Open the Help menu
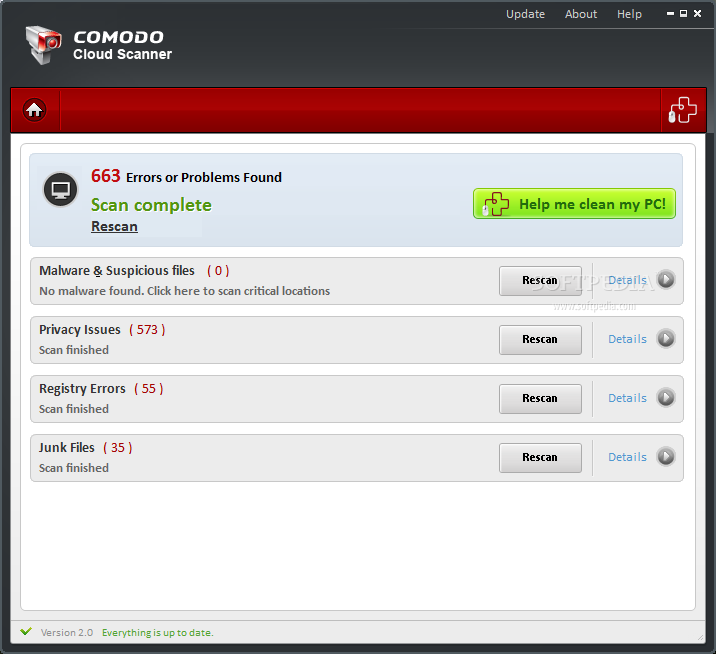 click(x=629, y=14)
